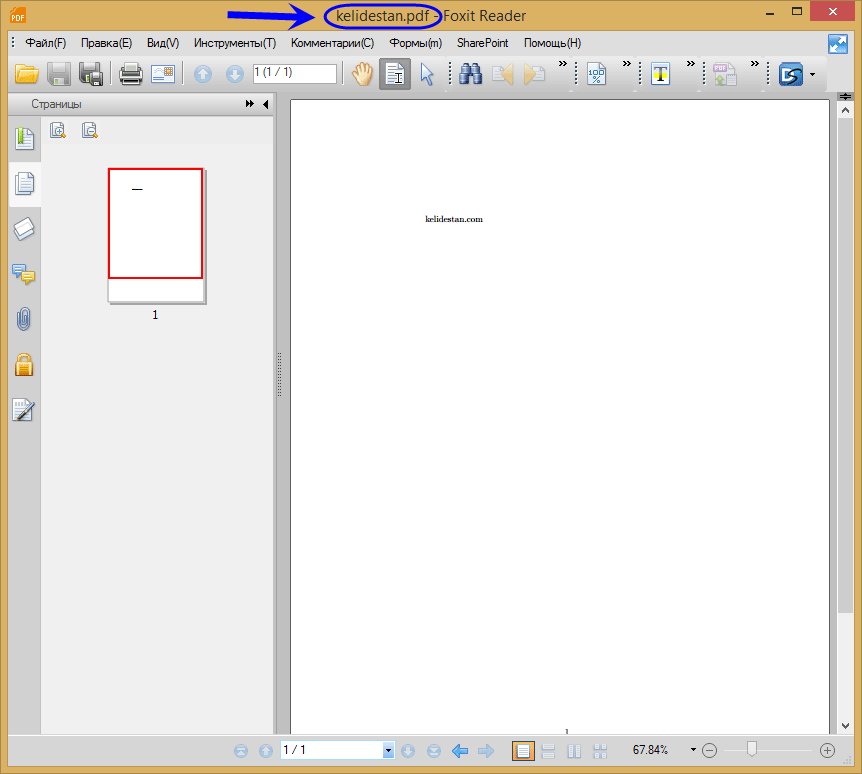The width and height of the screenshot is (862, 774).
Task: Open the Security lock panel
Action: 24,364
